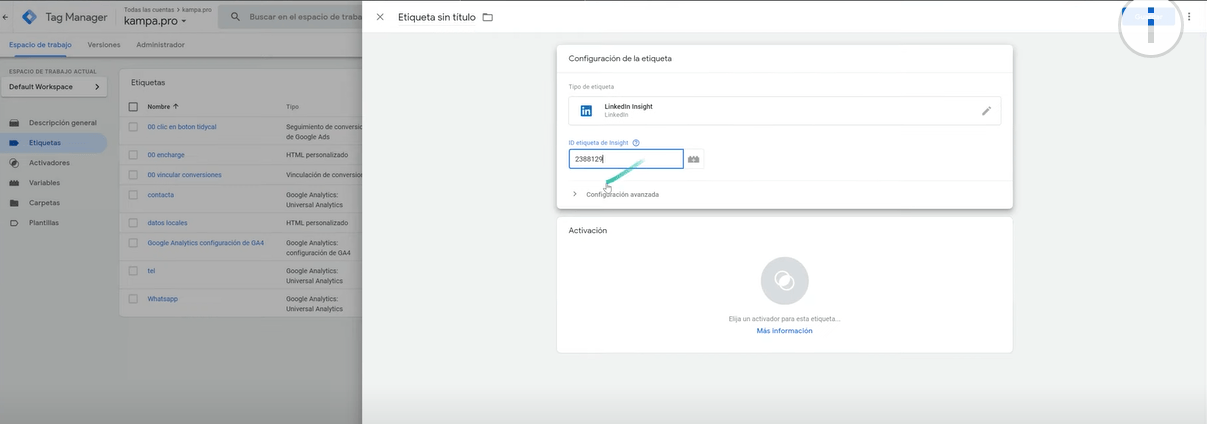Open variable picker beside Insight ID field

(x=694, y=159)
